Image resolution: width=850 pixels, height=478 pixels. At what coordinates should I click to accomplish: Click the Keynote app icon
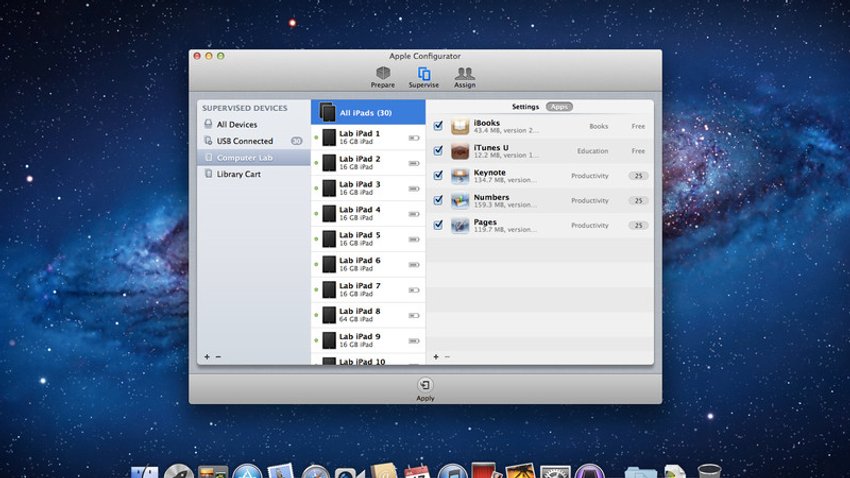click(x=460, y=176)
